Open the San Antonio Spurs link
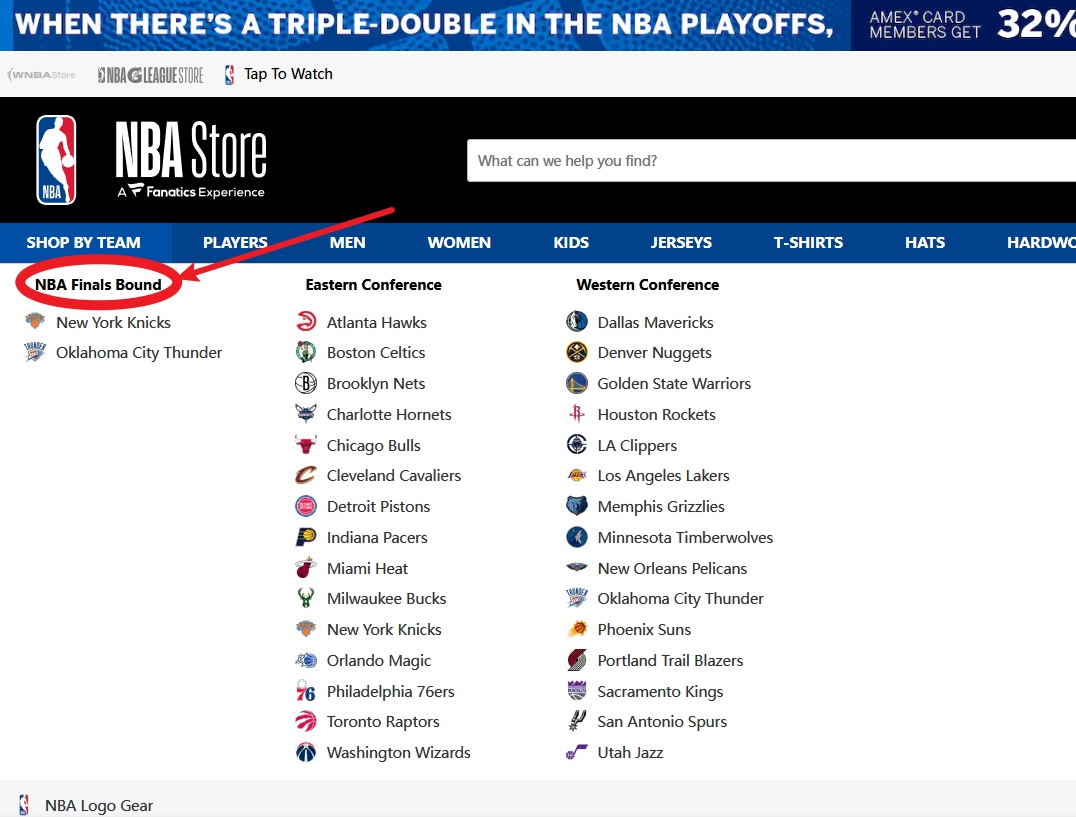 (662, 721)
